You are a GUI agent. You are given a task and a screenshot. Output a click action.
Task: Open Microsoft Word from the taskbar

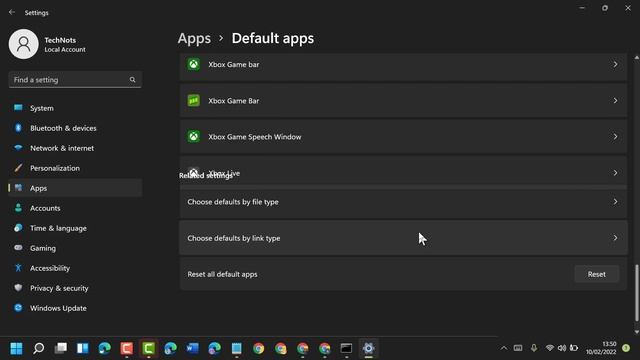pyautogui.click(x=192, y=349)
